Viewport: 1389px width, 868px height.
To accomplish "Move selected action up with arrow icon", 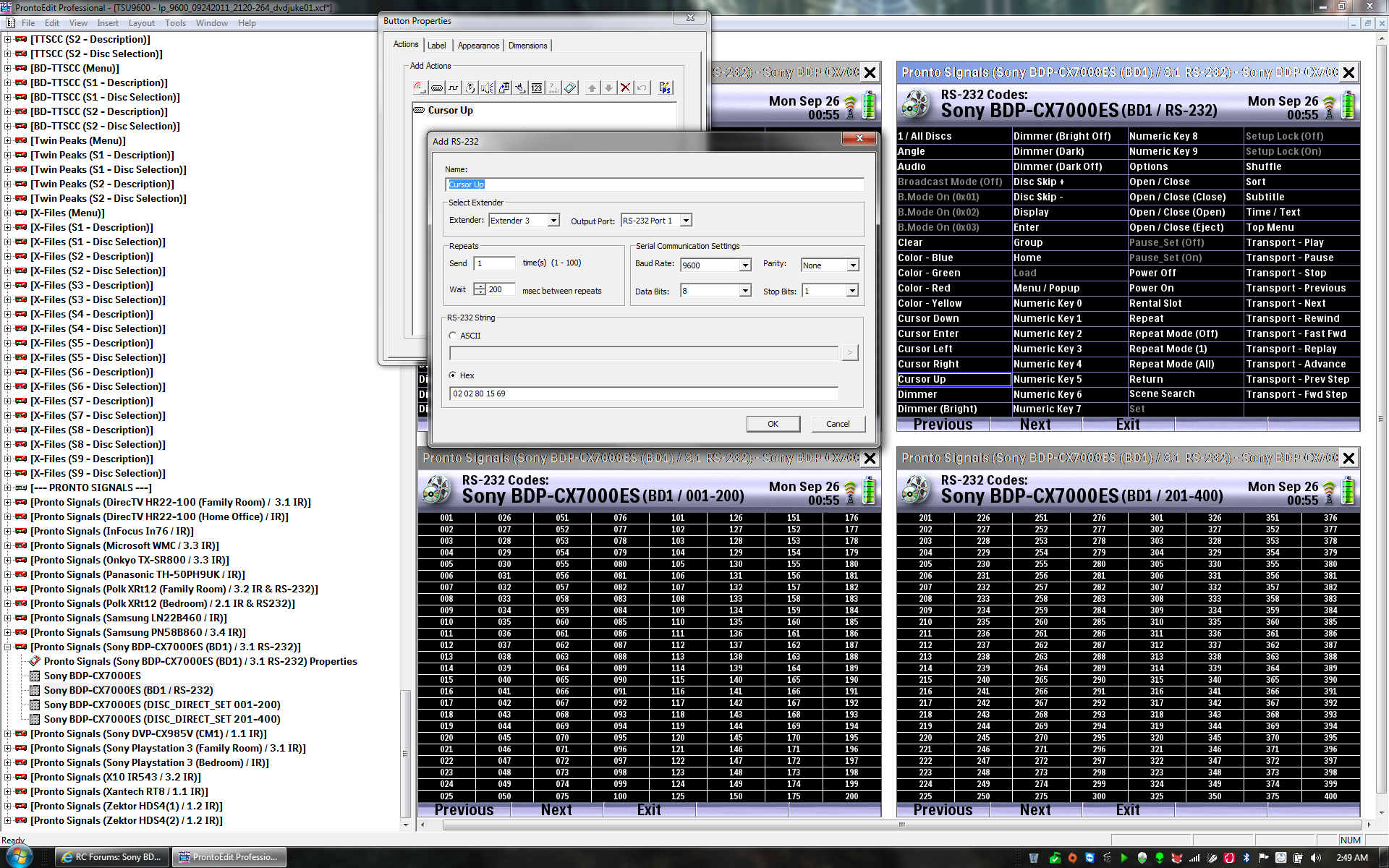I will pos(592,88).
